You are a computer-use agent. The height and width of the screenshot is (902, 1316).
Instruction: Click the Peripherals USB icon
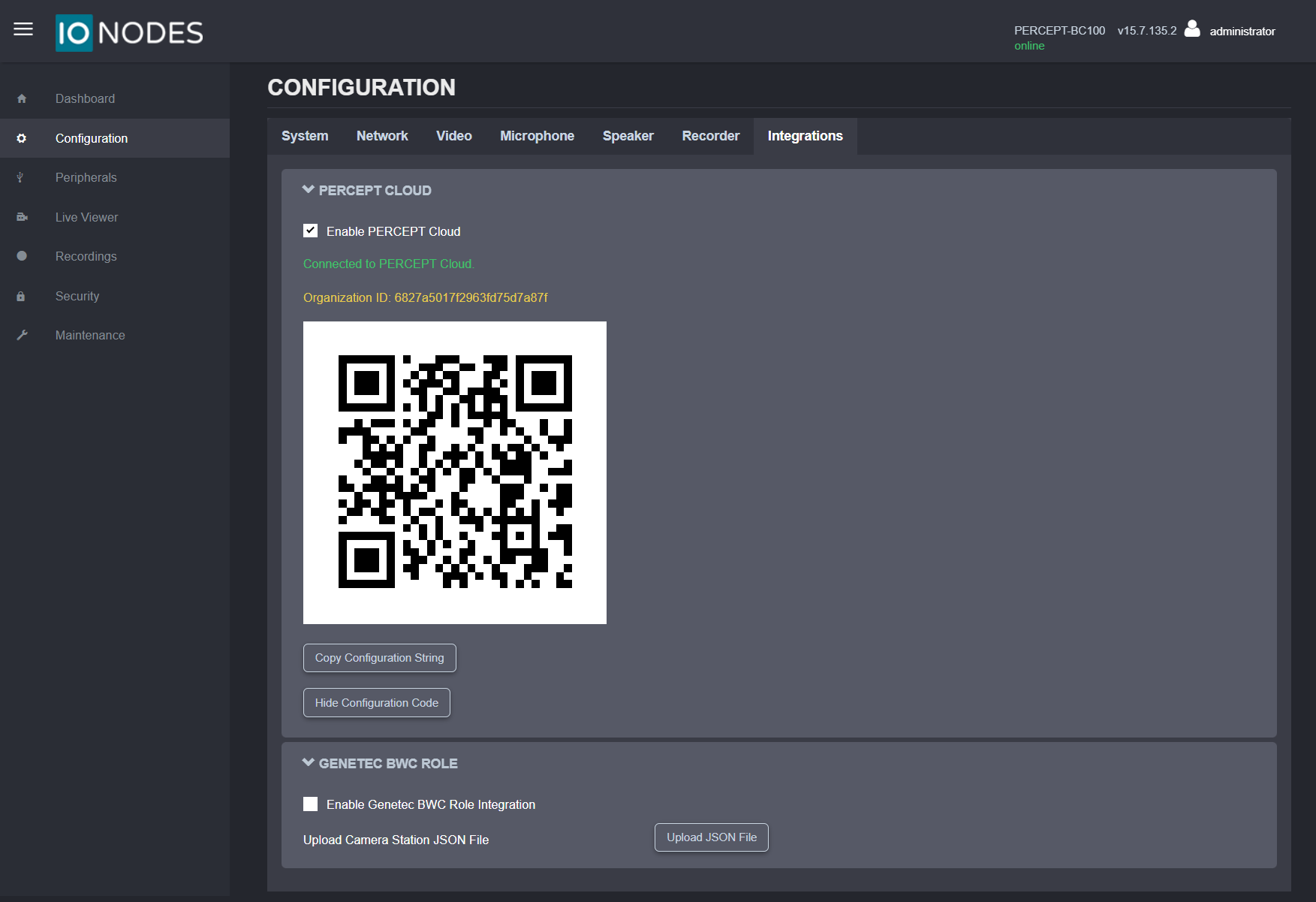20,178
